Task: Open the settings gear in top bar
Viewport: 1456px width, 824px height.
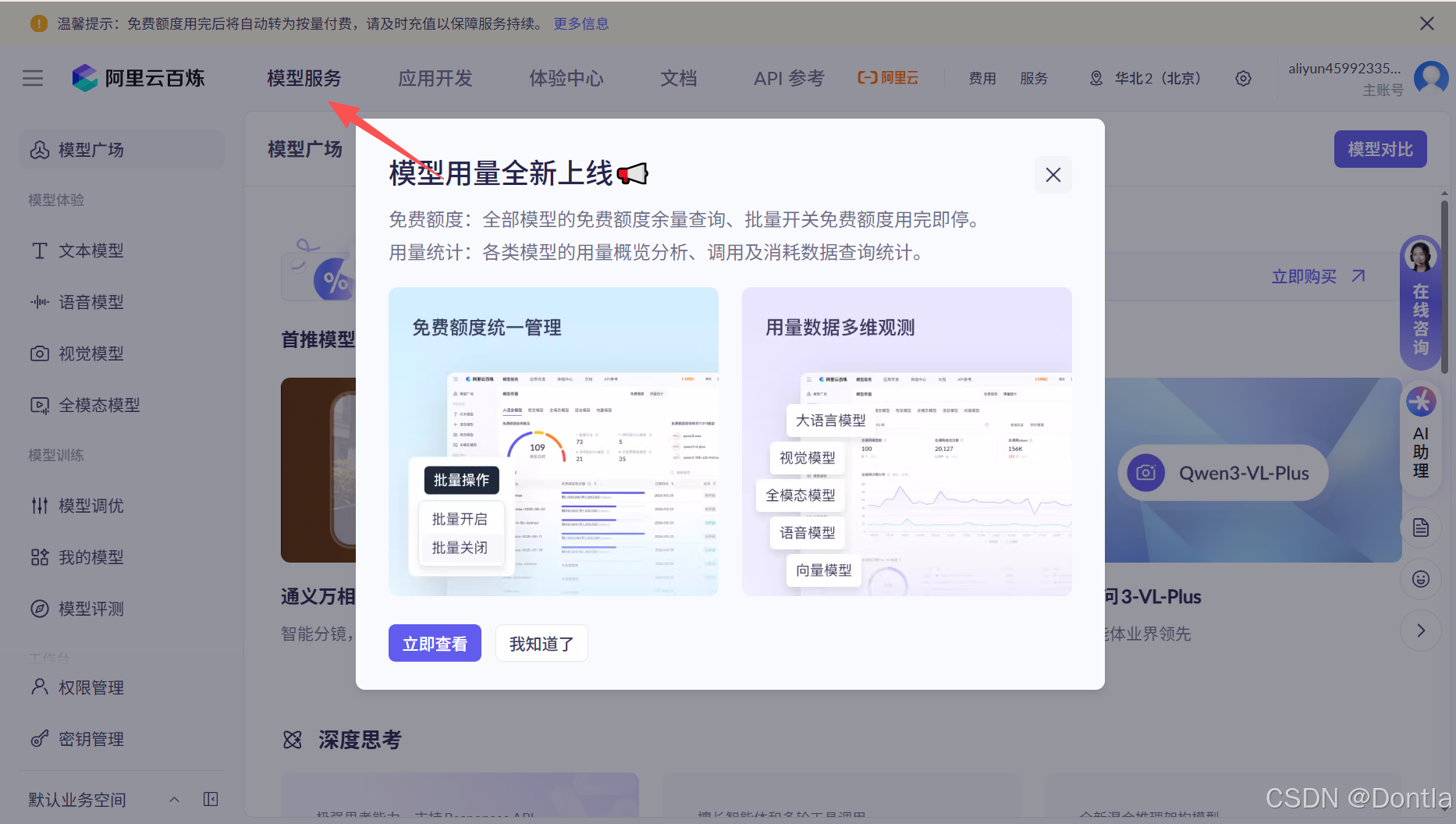Action: coord(1243,78)
